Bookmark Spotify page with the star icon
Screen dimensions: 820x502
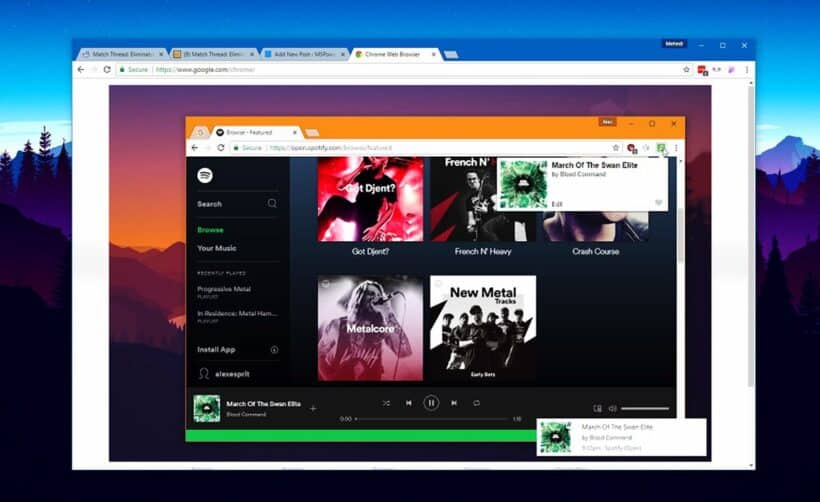pyautogui.click(x=616, y=148)
